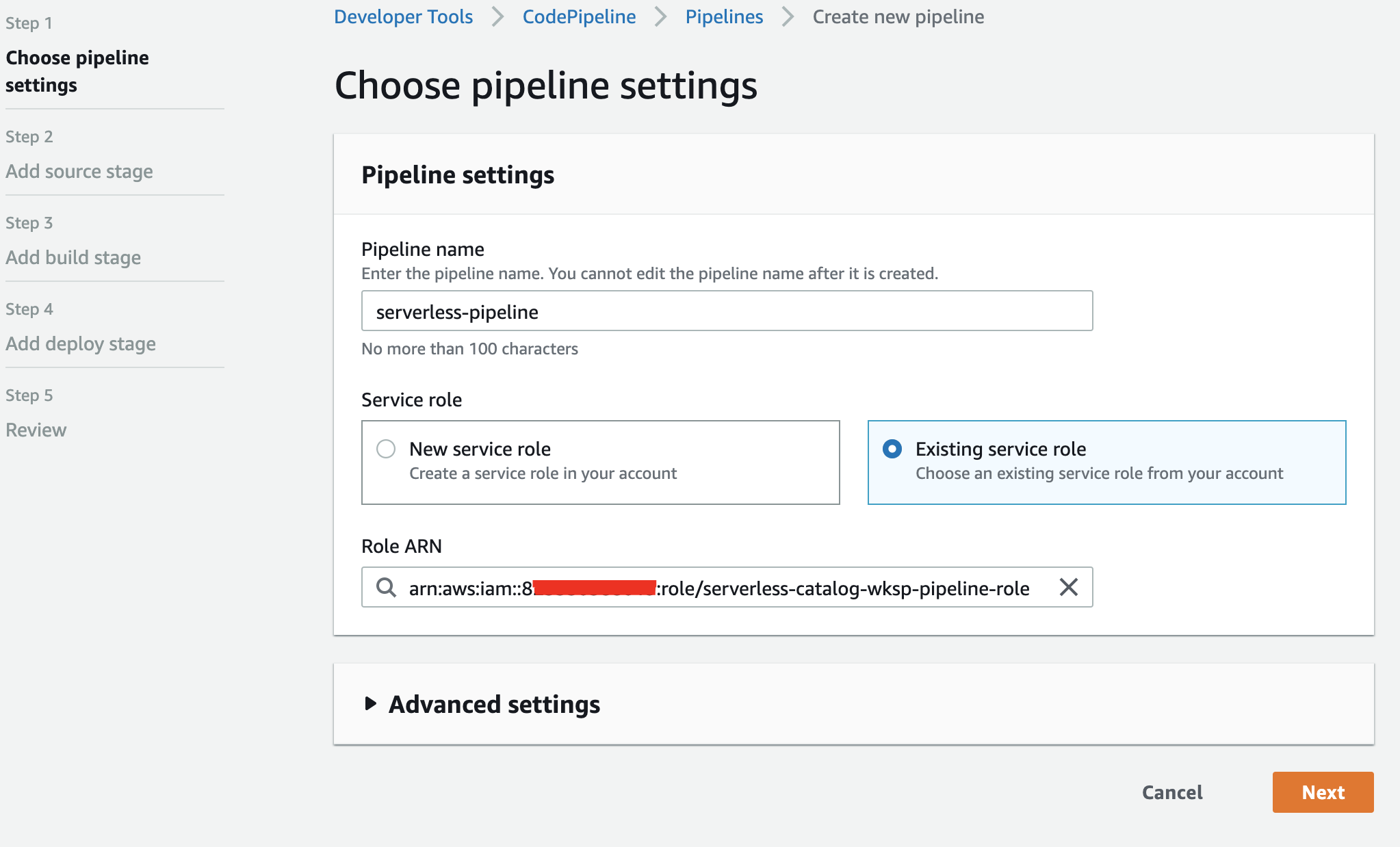1400x847 pixels.
Task: Click the 'Create new pipeline' breadcrumb text
Action: point(898,16)
